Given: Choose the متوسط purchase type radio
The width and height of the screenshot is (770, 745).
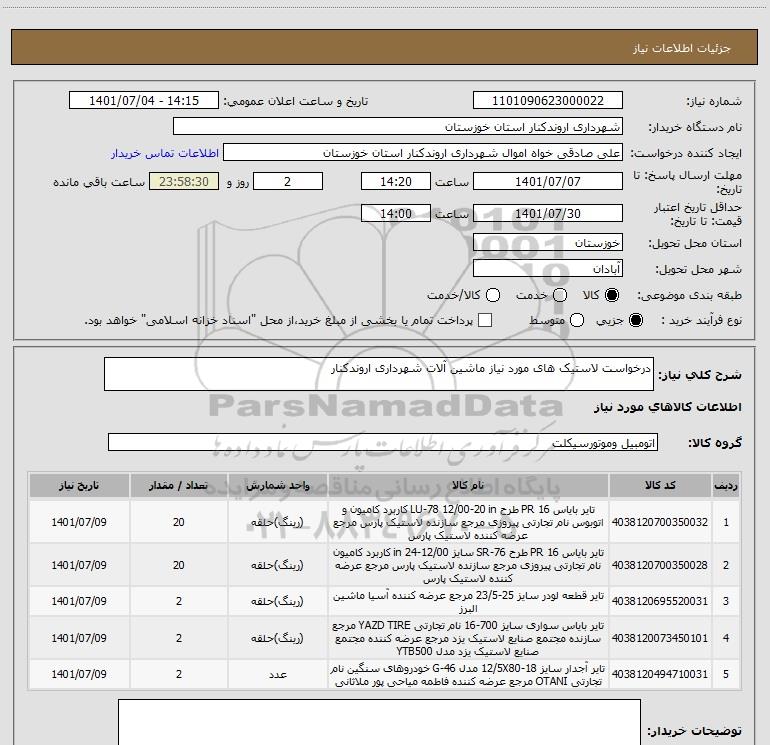Looking at the screenshot, I should [x=577, y=320].
